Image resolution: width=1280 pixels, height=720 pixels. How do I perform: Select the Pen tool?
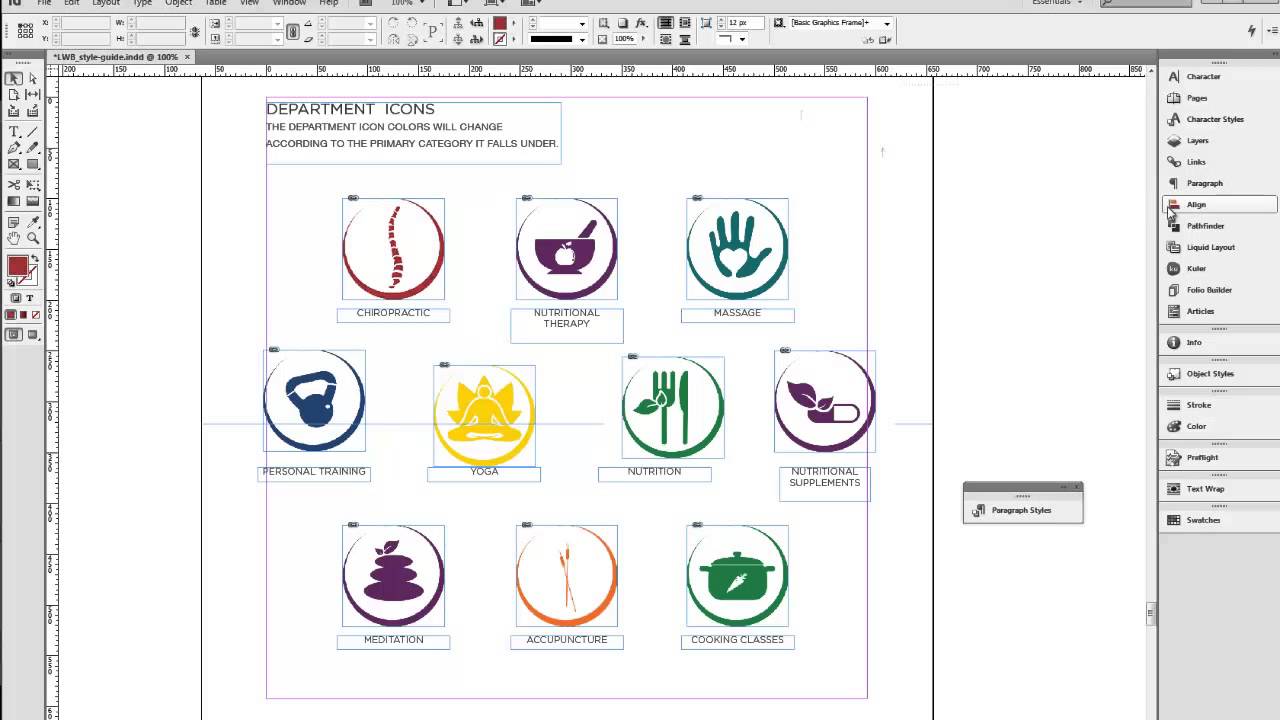[x=14, y=148]
